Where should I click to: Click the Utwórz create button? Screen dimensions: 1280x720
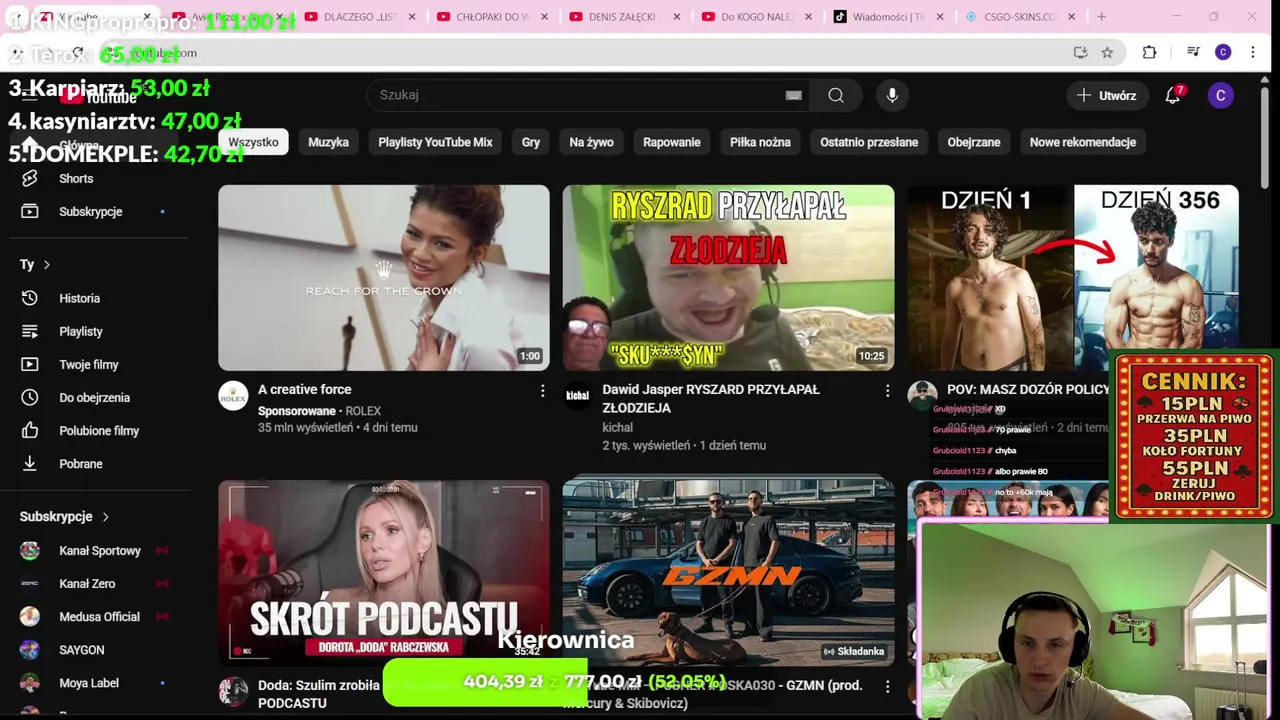tap(1106, 95)
